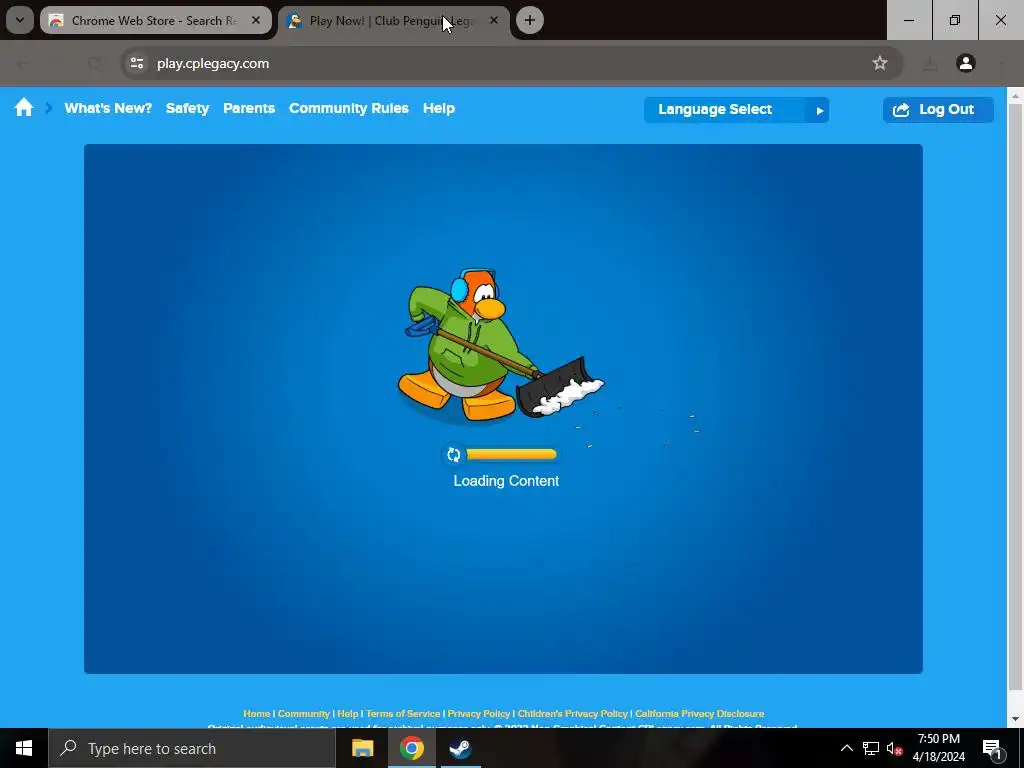Image resolution: width=1024 pixels, height=768 pixels.
Task: Close the Chrome Web Store tab
Action: pos(256,20)
